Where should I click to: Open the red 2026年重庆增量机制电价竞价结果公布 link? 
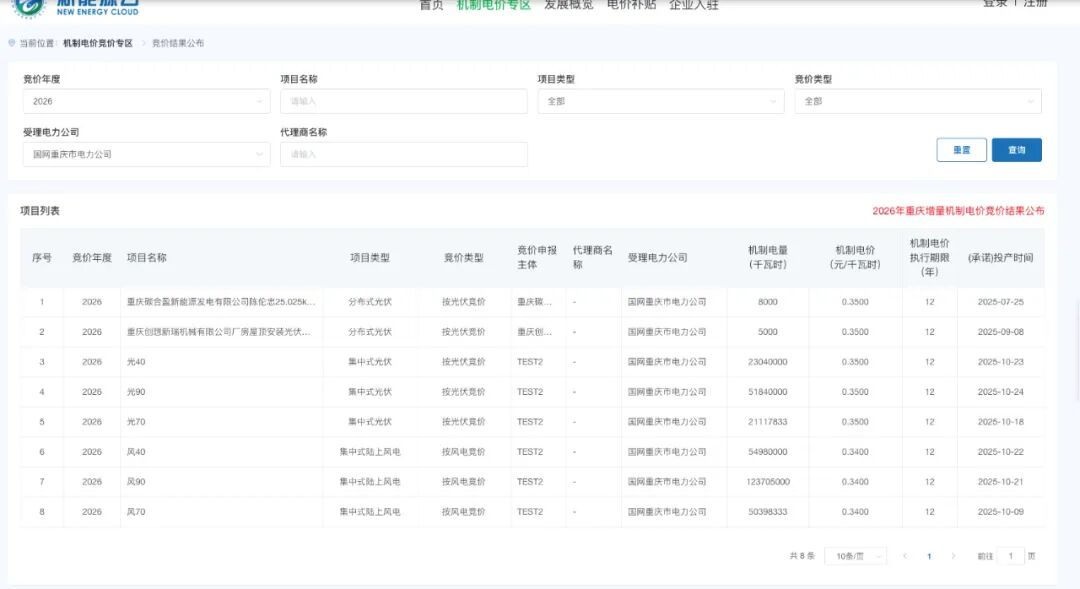point(958,211)
